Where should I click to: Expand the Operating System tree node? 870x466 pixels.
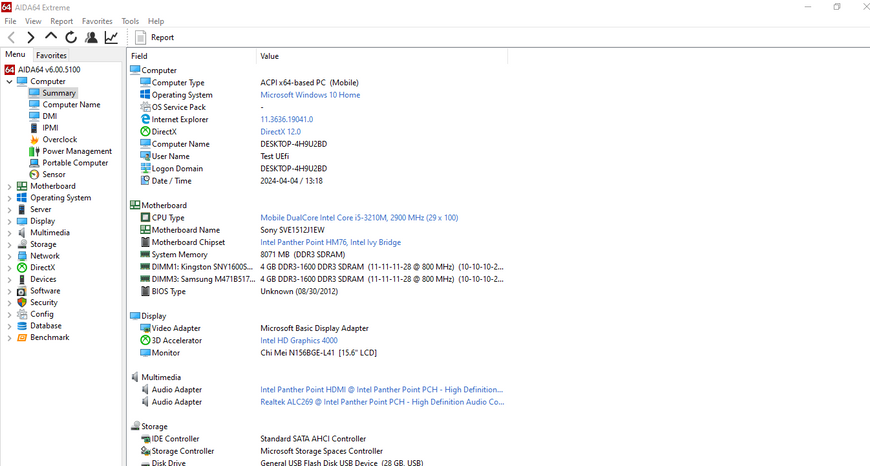point(9,198)
